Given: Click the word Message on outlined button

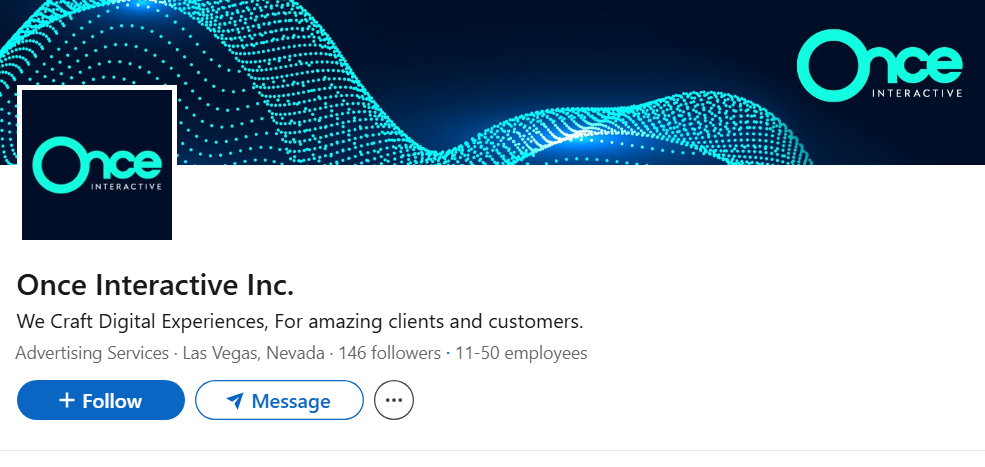Looking at the screenshot, I should click(291, 401).
